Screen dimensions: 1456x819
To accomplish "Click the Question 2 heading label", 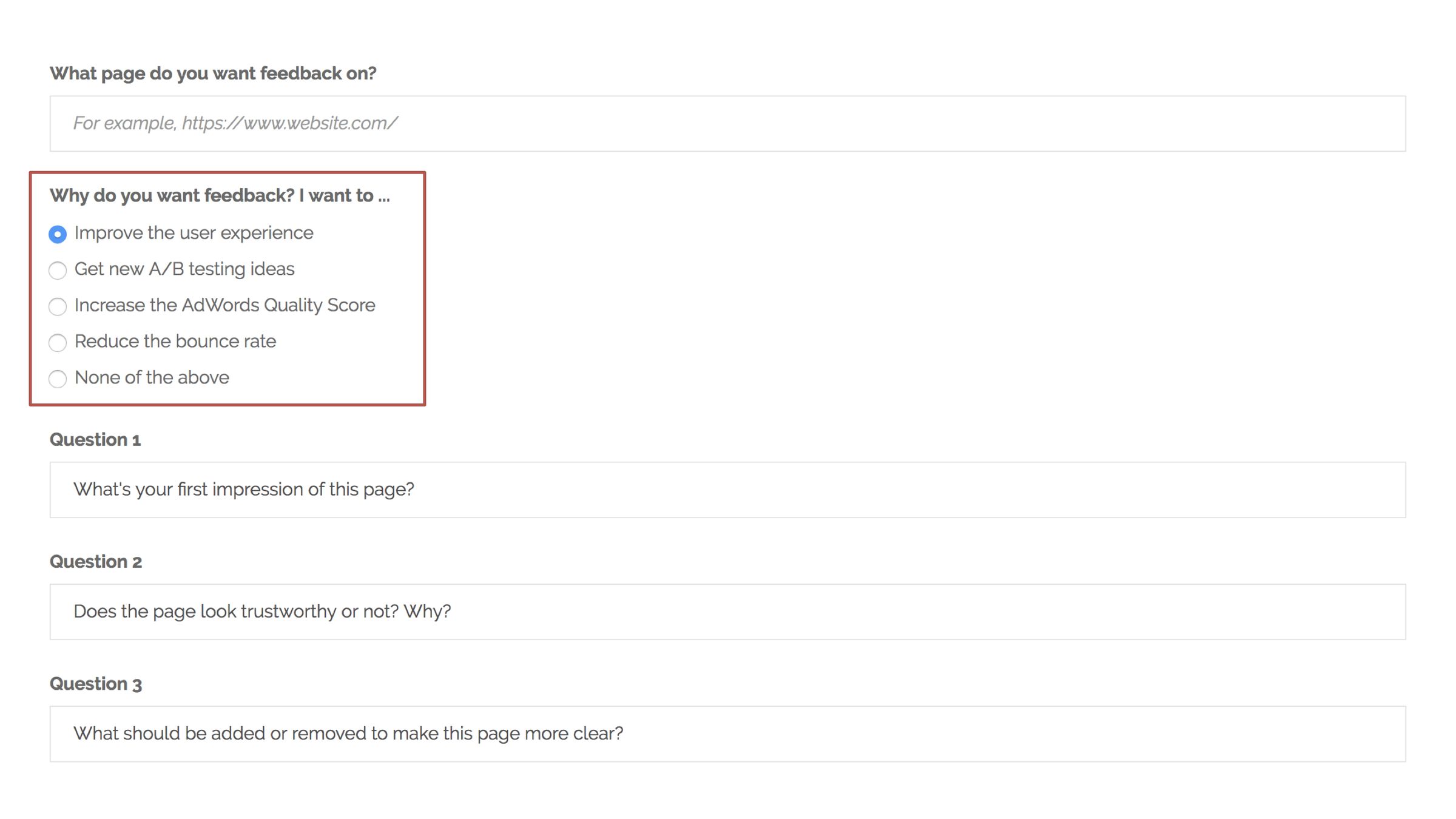I will (x=96, y=562).
